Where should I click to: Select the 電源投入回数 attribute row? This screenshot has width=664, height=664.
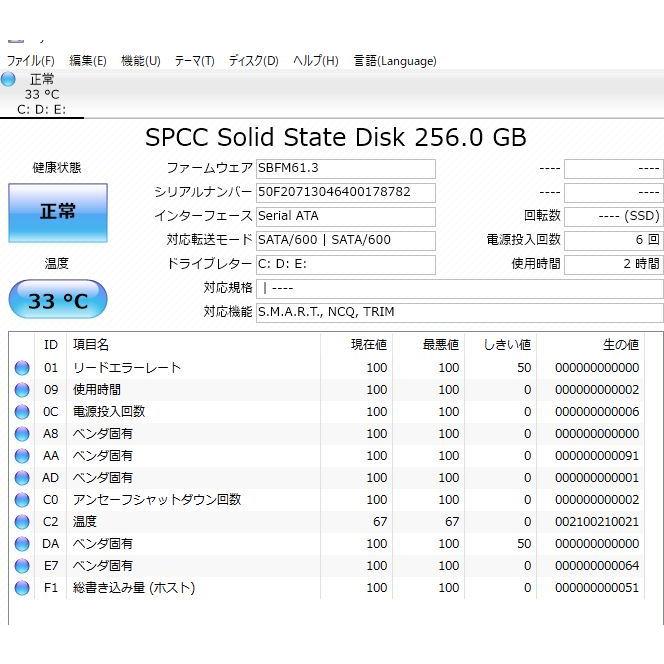click(x=326, y=412)
